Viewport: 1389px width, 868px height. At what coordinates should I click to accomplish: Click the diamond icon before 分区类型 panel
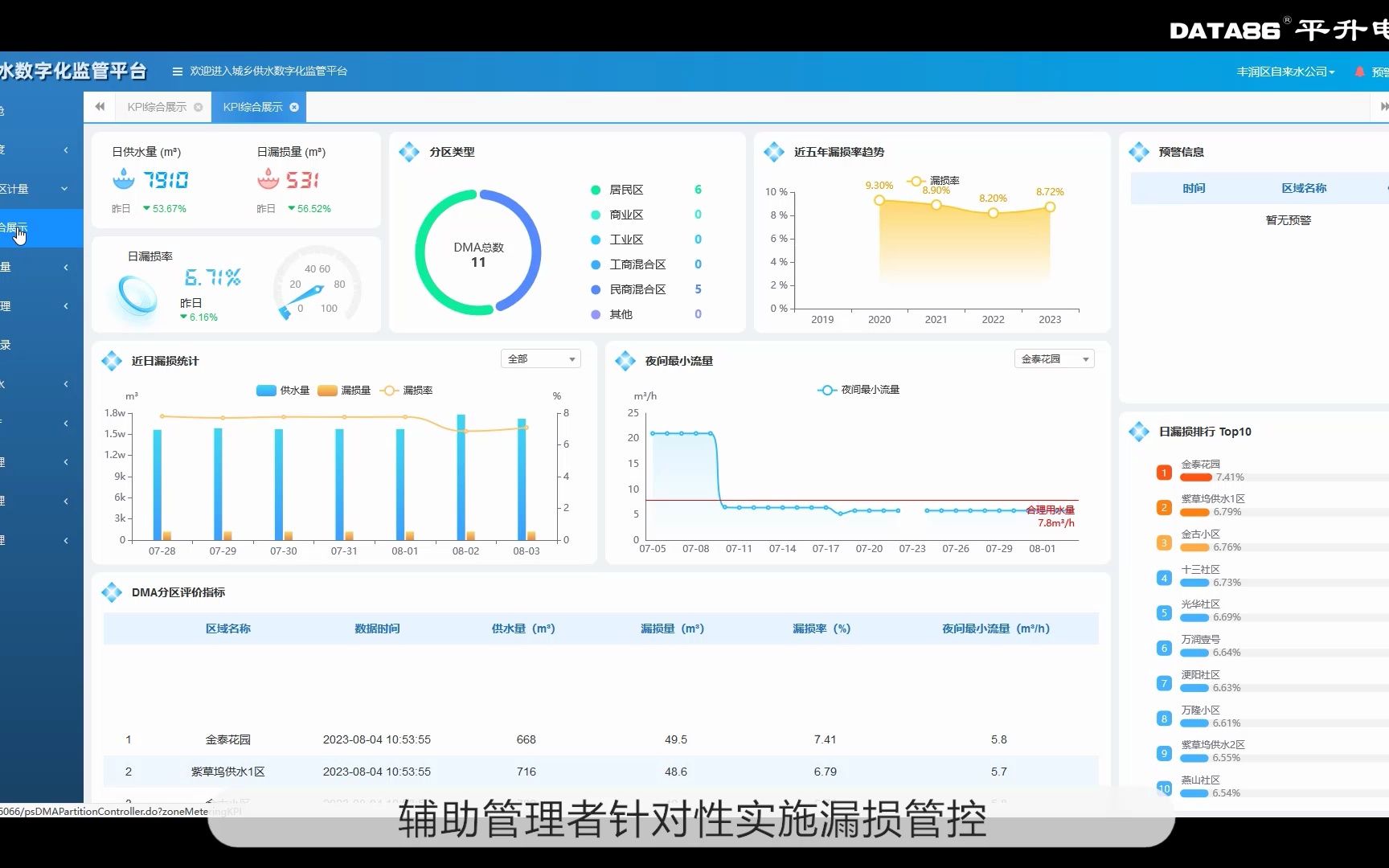(409, 152)
